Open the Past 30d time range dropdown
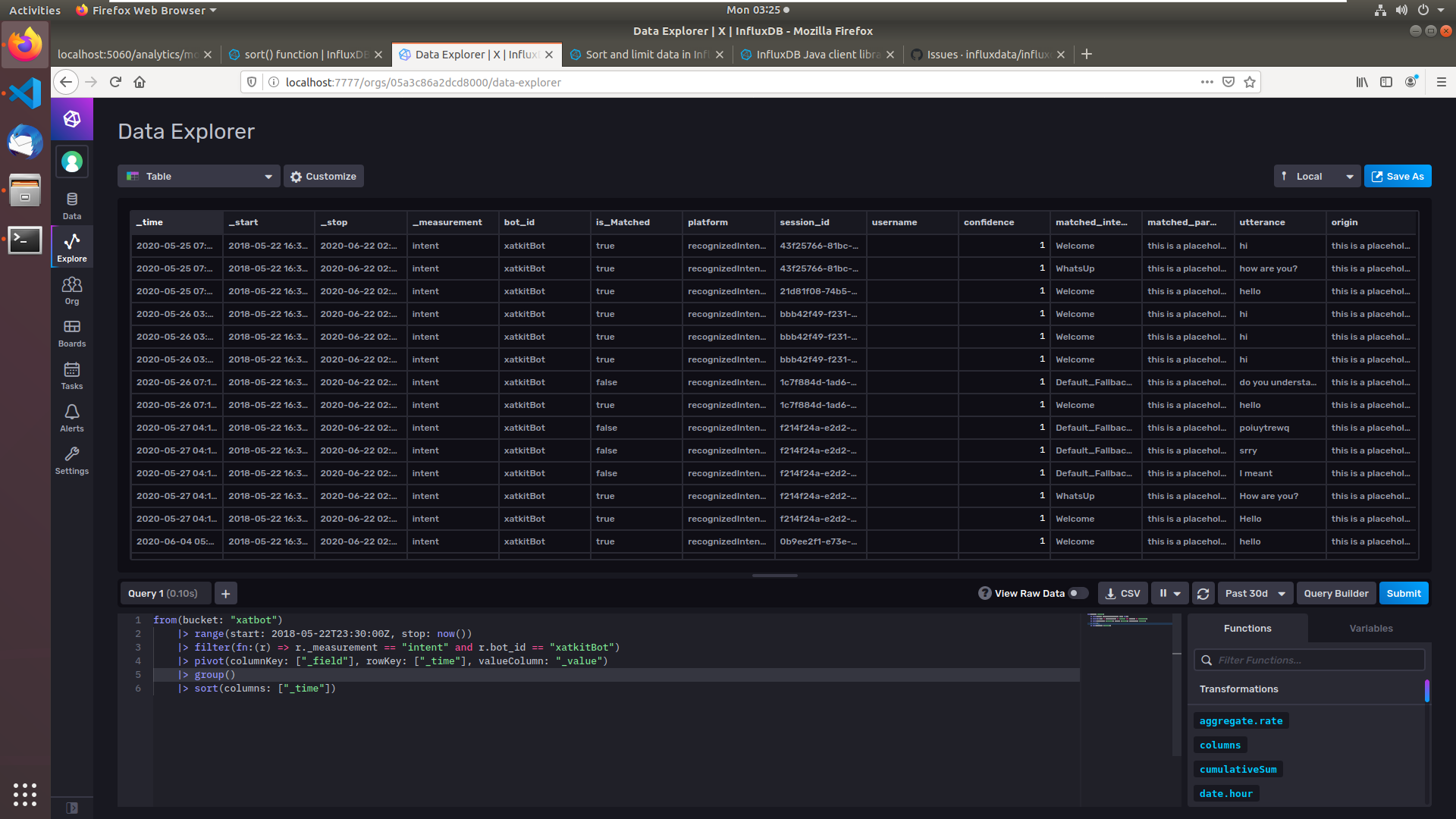 pyautogui.click(x=1255, y=594)
